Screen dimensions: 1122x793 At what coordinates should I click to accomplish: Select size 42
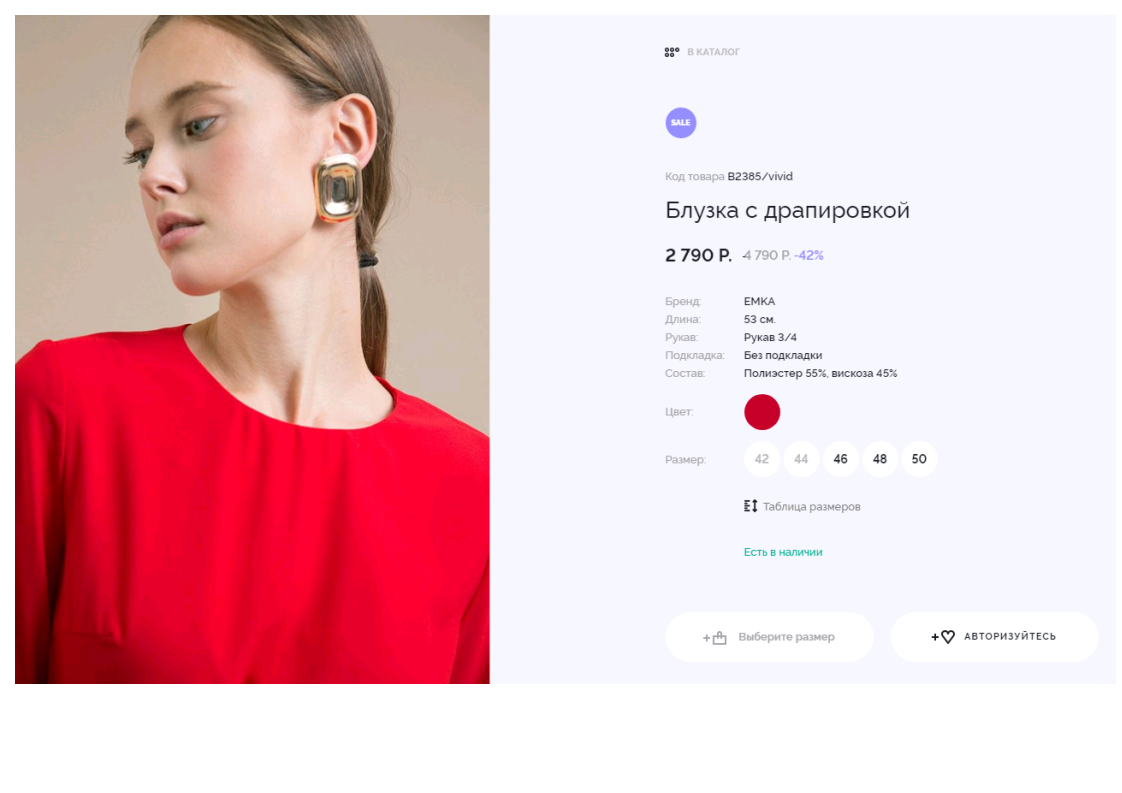[762, 459]
